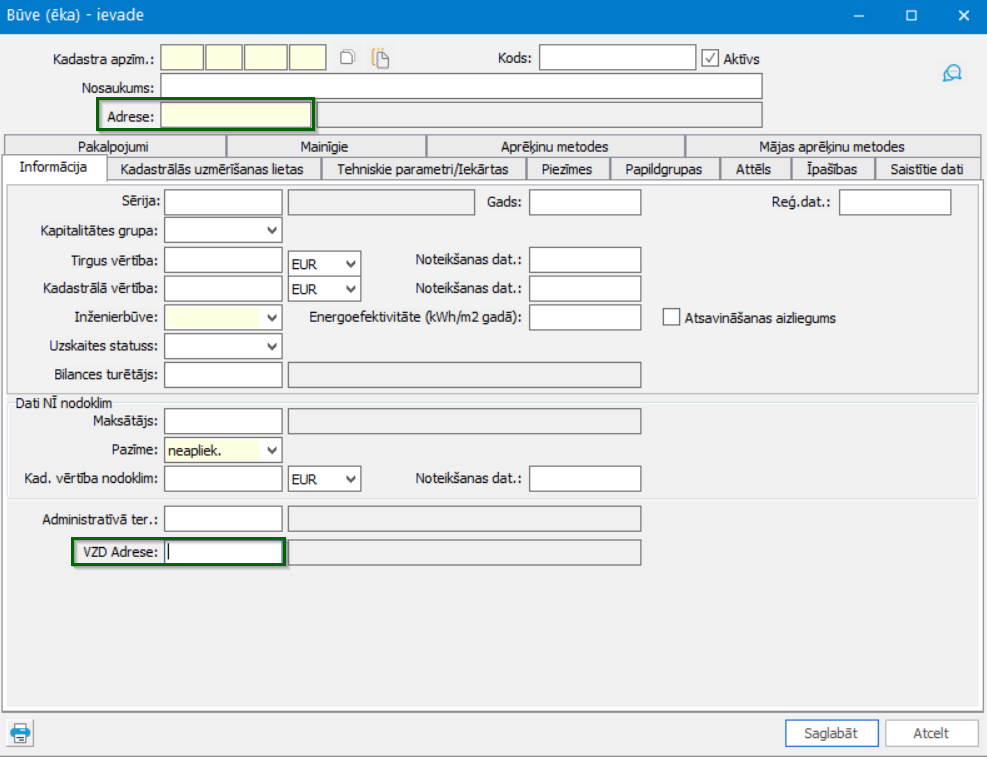Open the chat bubble help icon
The image size is (987, 757).
tap(952, 73)
